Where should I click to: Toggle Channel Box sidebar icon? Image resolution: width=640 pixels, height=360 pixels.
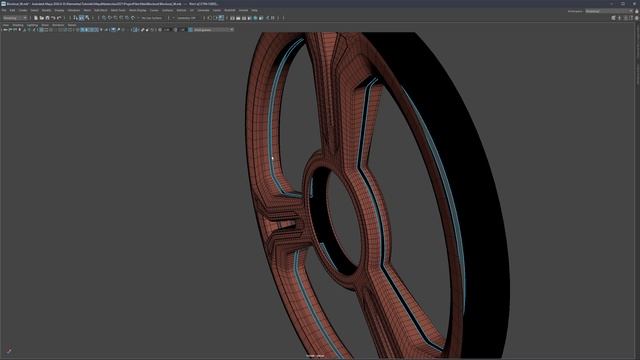[637, 18]
